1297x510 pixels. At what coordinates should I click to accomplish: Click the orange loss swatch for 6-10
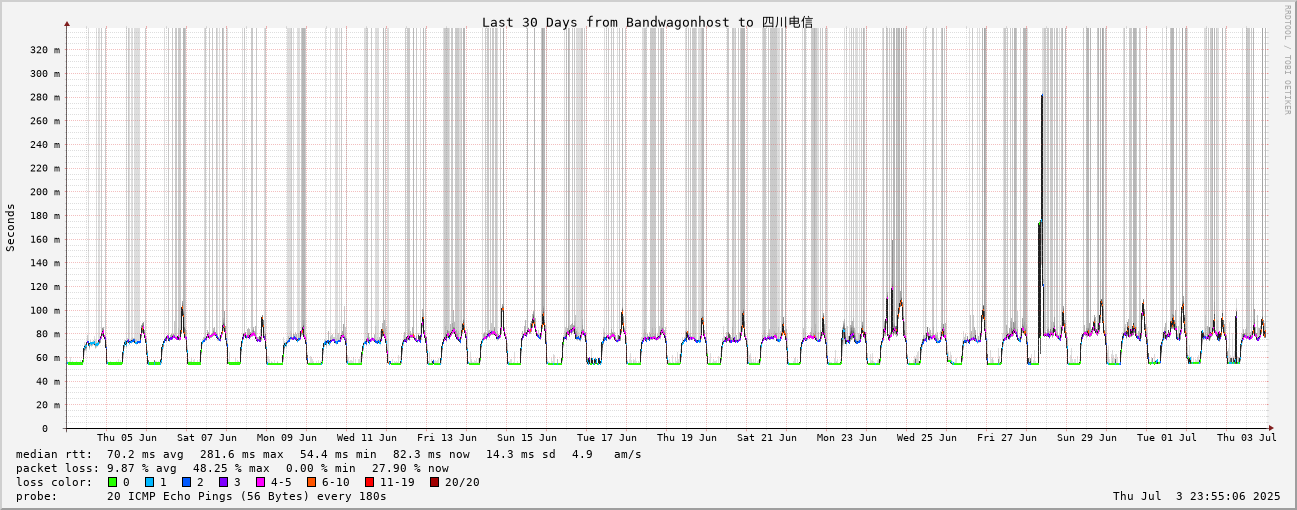[311, 482]
